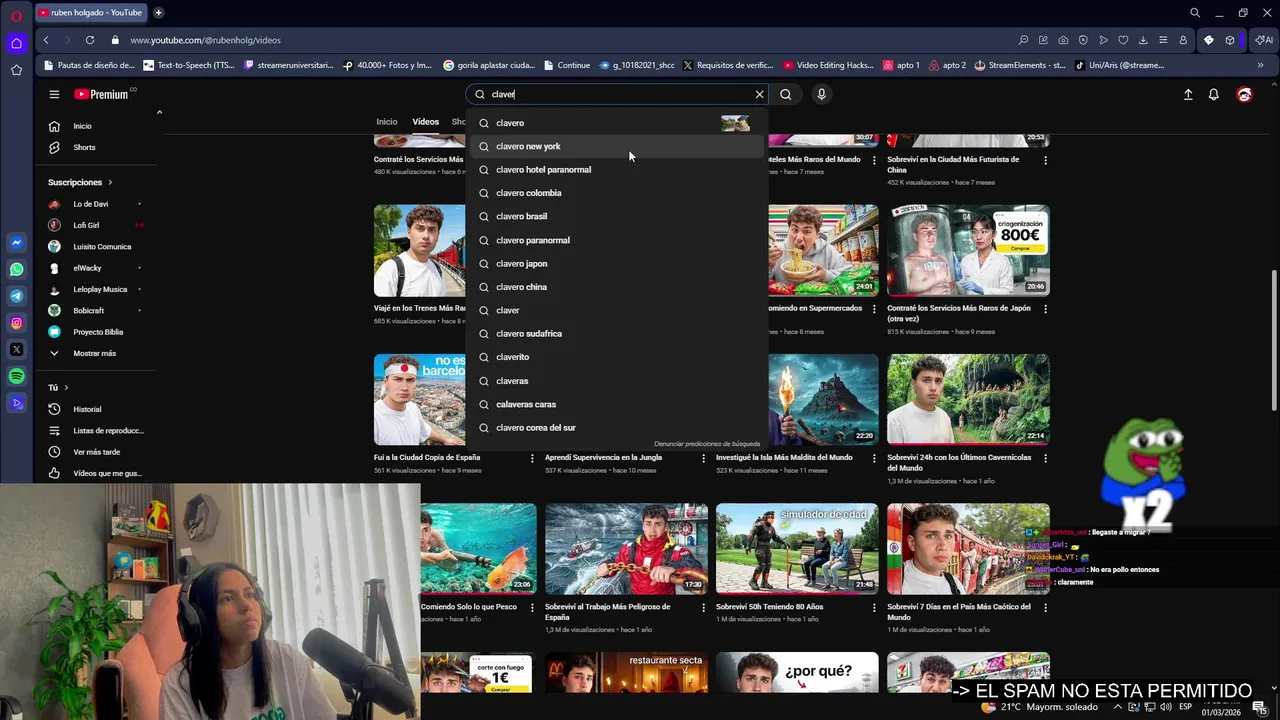Open options for 'Sobreviví 7 Días en el País Más Caótico'
The height and width of the screenshot is (720, 1280).
[x=1046, y=607]
